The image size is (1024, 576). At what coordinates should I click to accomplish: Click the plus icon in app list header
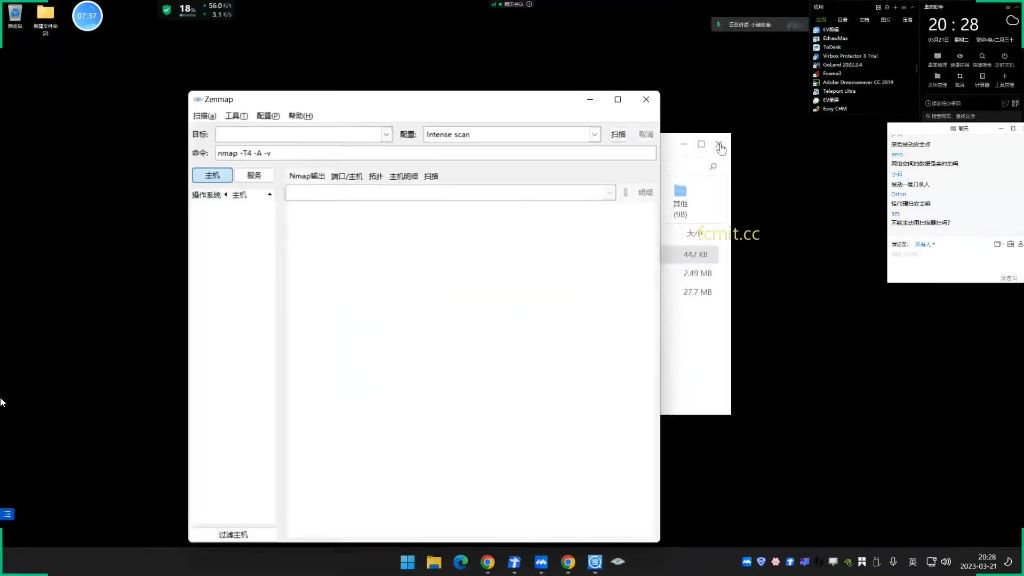coord(895,7)
